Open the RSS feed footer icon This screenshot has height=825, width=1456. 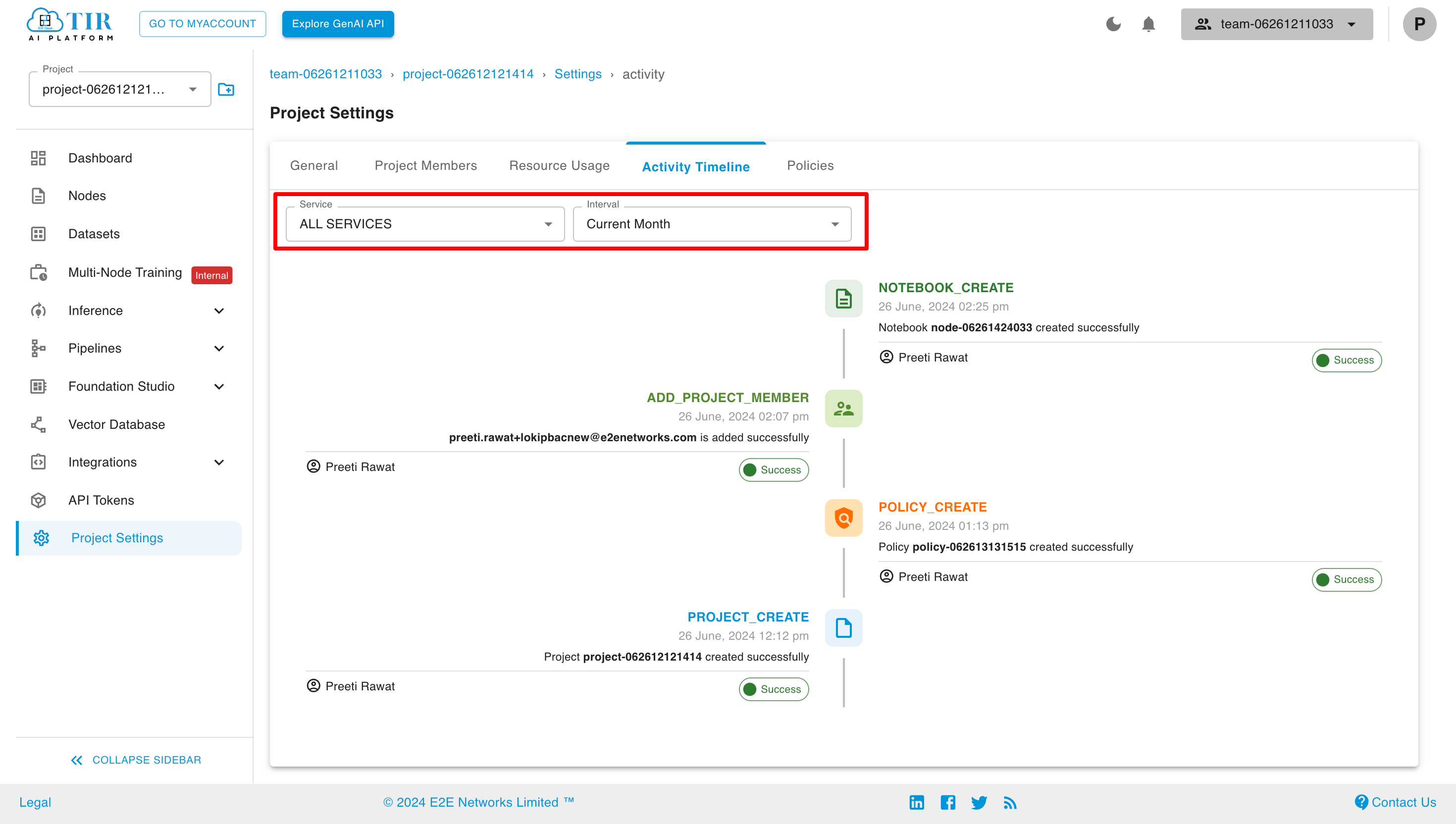1010,803
